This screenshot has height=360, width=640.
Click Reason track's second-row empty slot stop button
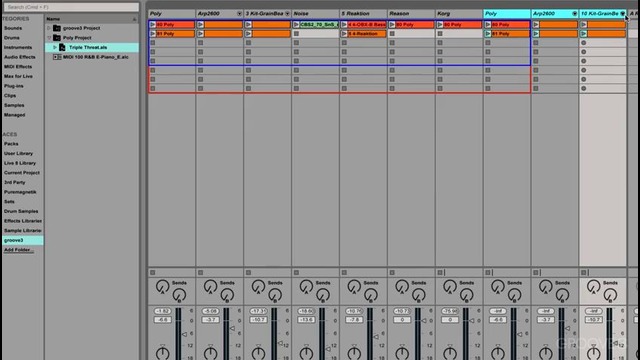click(x=392, y=34)
